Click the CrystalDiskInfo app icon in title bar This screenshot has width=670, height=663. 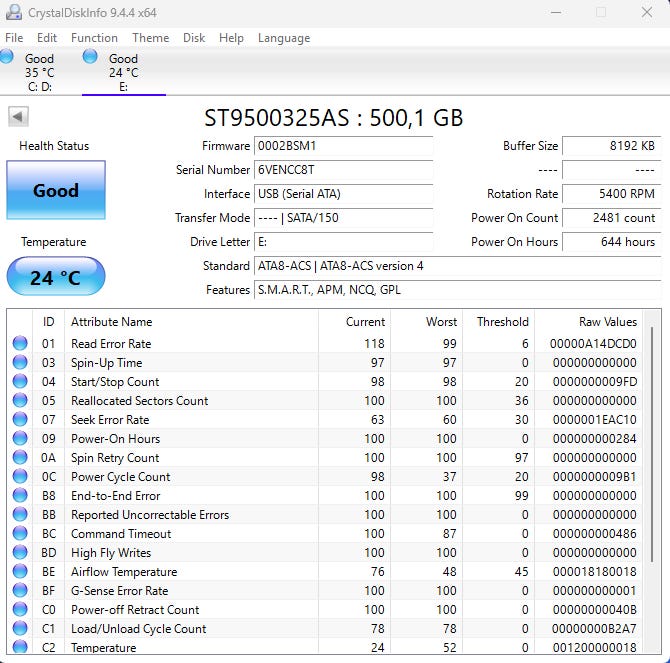[x=13, y=12]
